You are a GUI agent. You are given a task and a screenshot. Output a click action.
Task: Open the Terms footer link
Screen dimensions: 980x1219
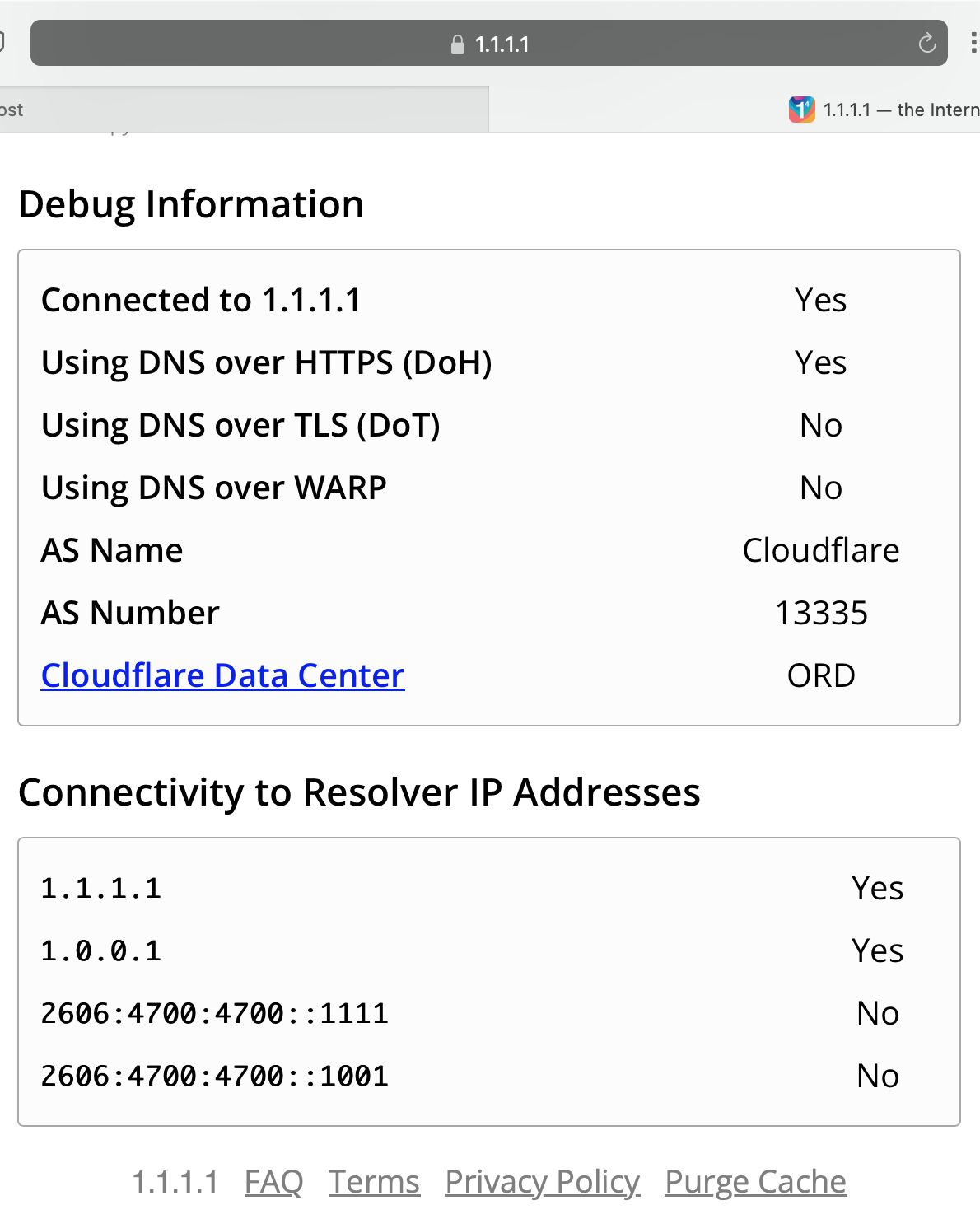[374, 1182]
